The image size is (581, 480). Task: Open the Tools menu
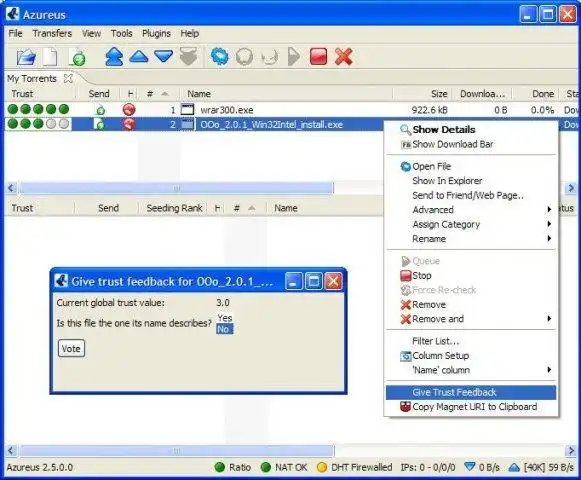click(122, 33)
